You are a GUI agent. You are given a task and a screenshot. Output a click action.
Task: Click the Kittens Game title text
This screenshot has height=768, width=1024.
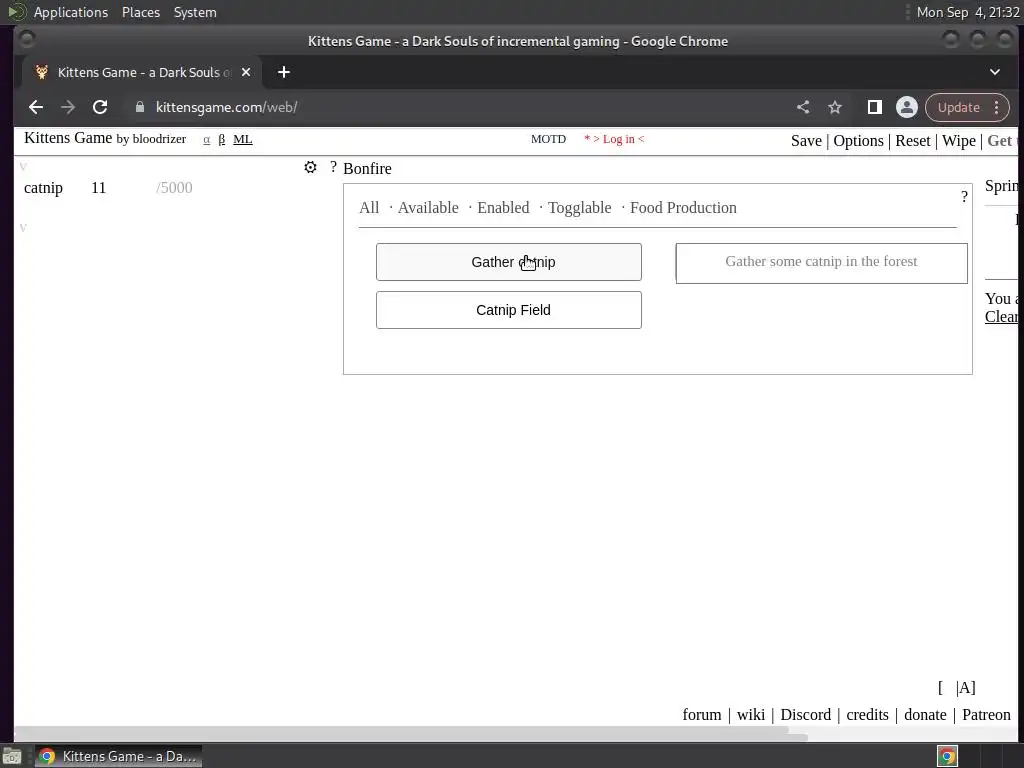68,138
